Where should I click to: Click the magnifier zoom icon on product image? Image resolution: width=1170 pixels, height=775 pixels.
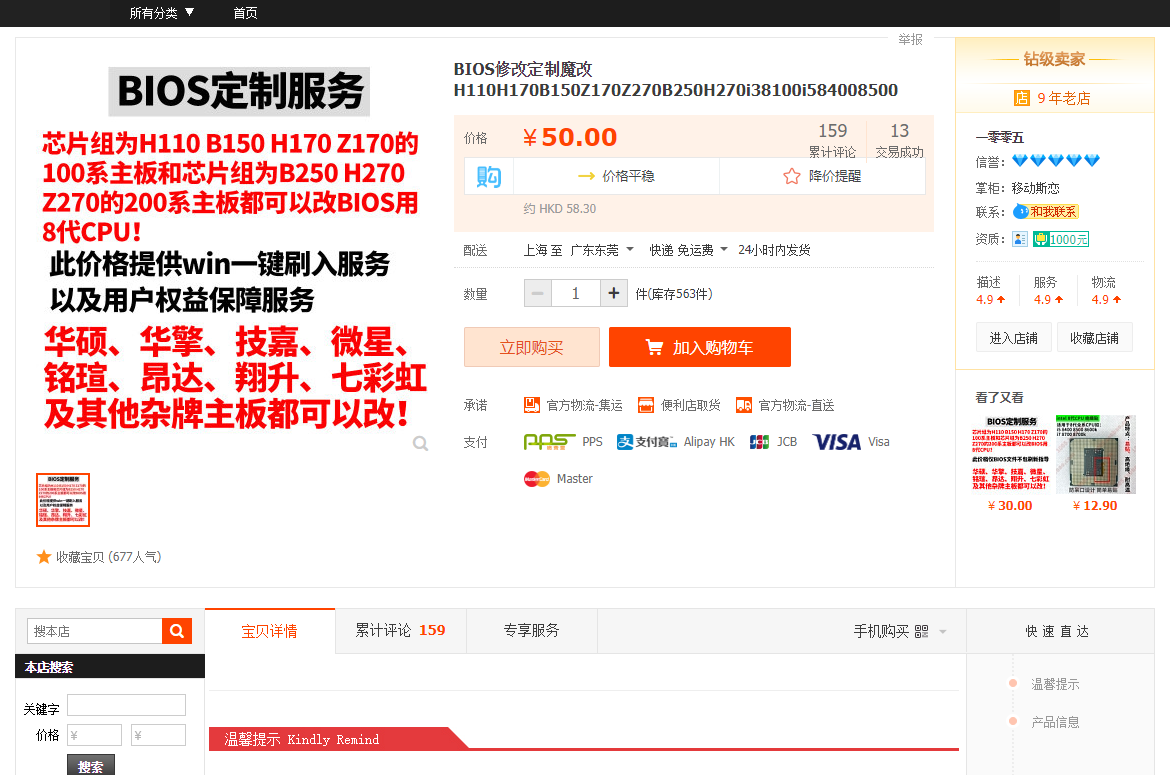pos(421,444)
